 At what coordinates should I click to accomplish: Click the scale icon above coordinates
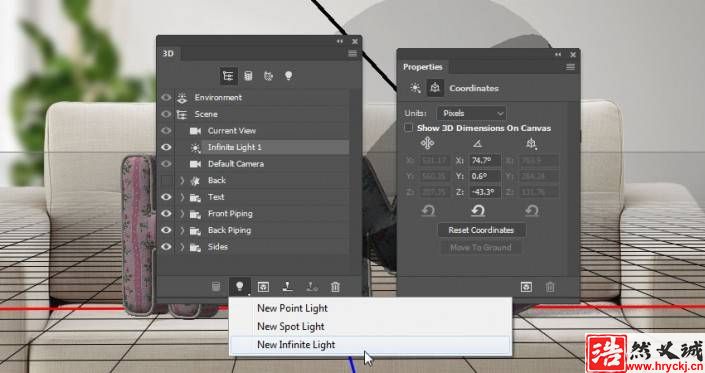click(531, 143)
